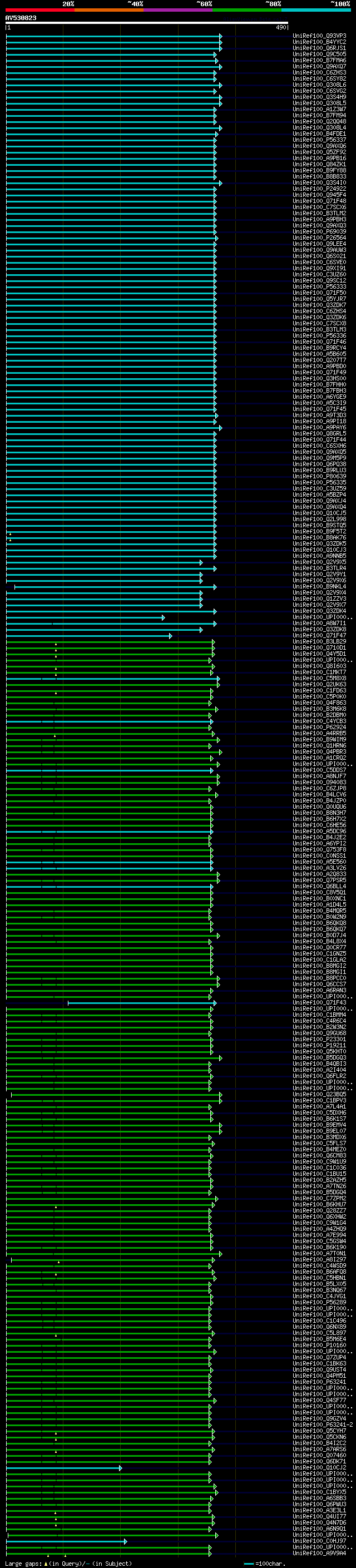Open hit UniRef100_Q6RJS1

[x=319, y=48]
